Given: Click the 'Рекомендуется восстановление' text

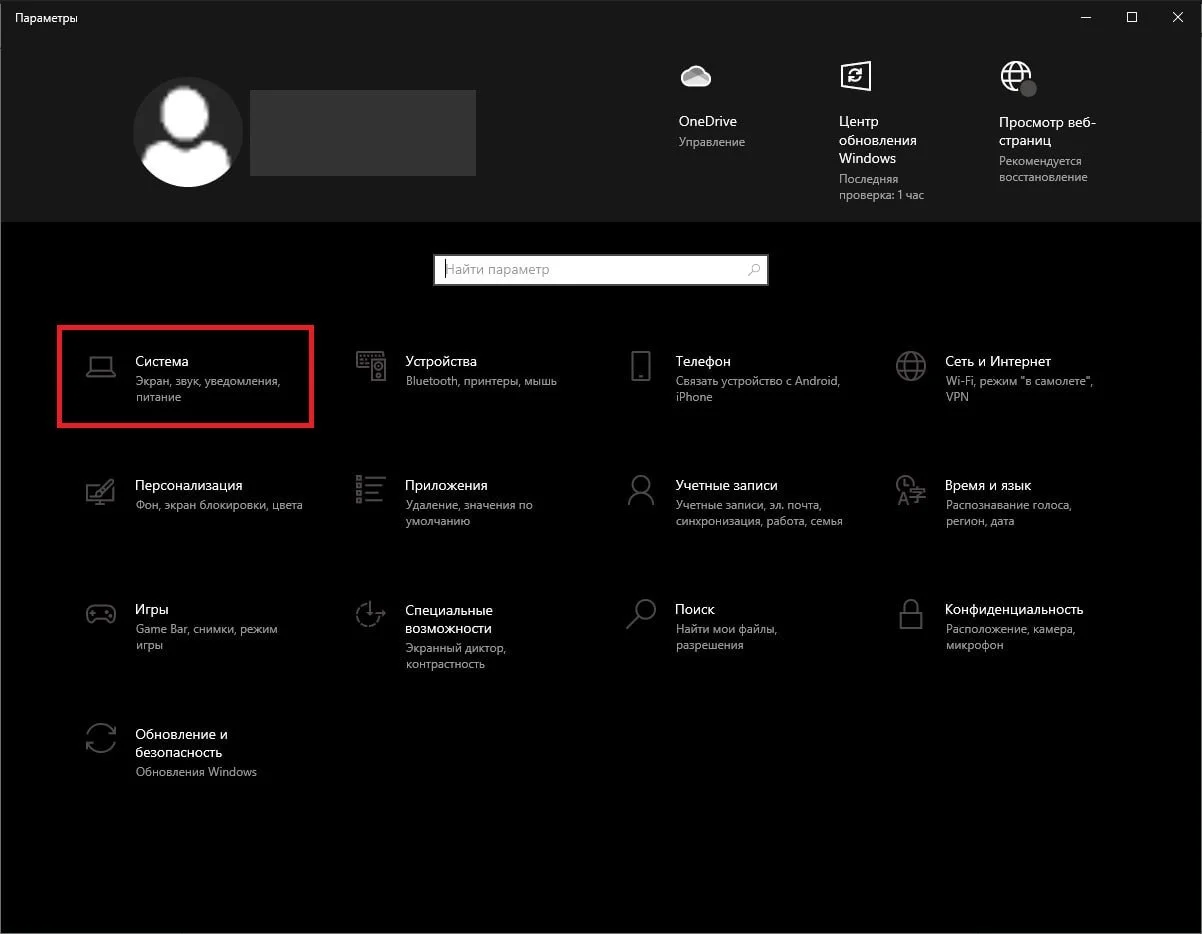Looking at the screenshot, I should tap(1043, 169).
